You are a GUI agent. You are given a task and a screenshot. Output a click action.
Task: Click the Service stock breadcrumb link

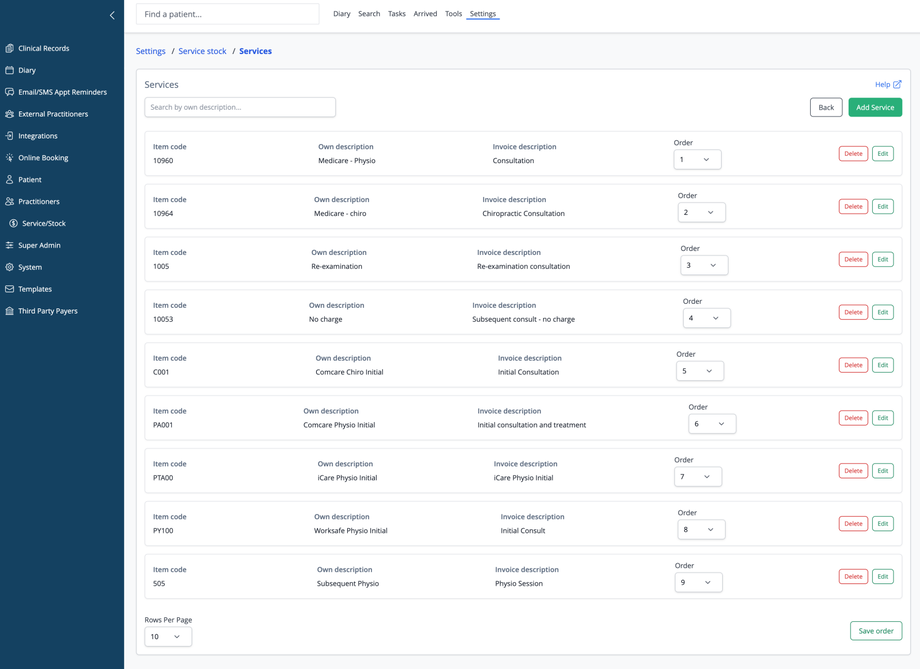pyautogui.click(x=202, y=51)
